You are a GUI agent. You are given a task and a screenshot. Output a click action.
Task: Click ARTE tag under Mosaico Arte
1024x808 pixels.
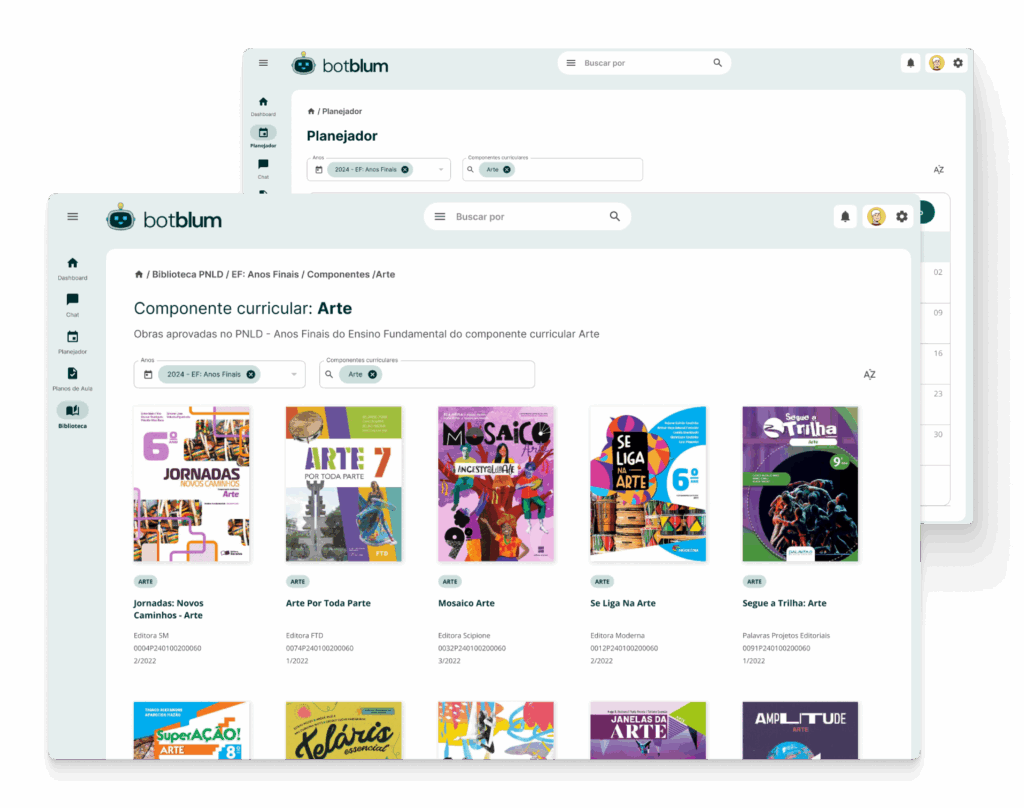(x=449, y=581)
